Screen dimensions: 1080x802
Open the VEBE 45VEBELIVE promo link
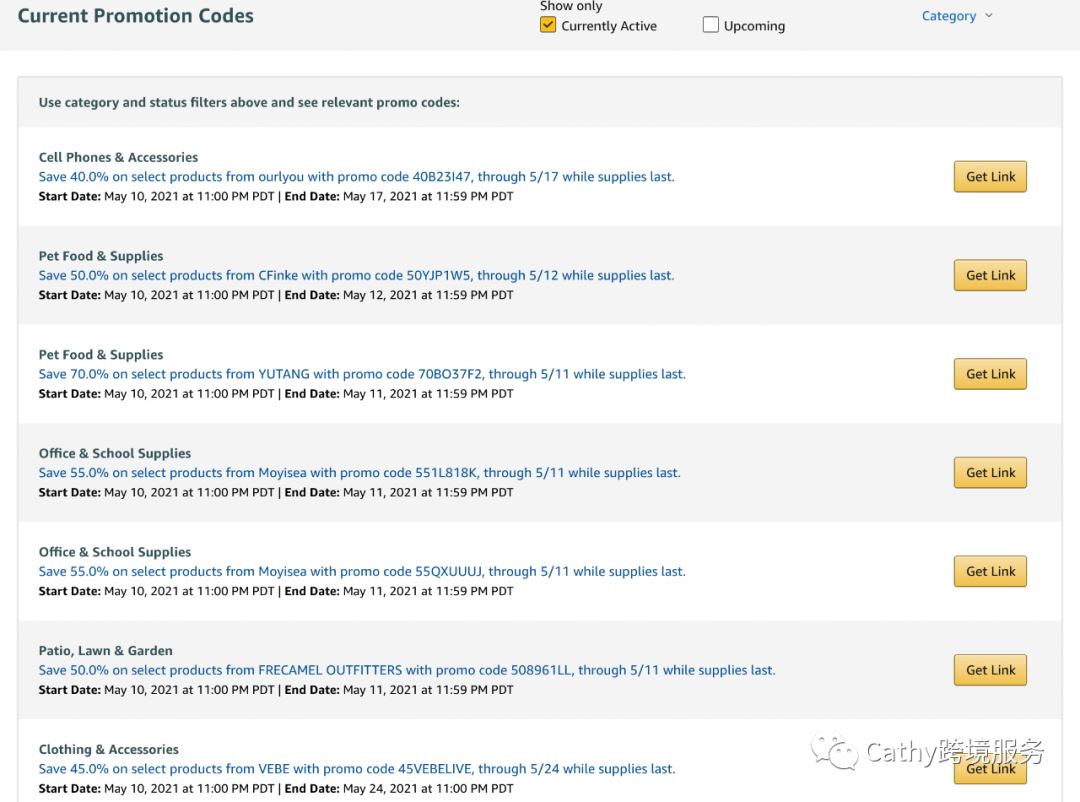[x=357, y=768]
